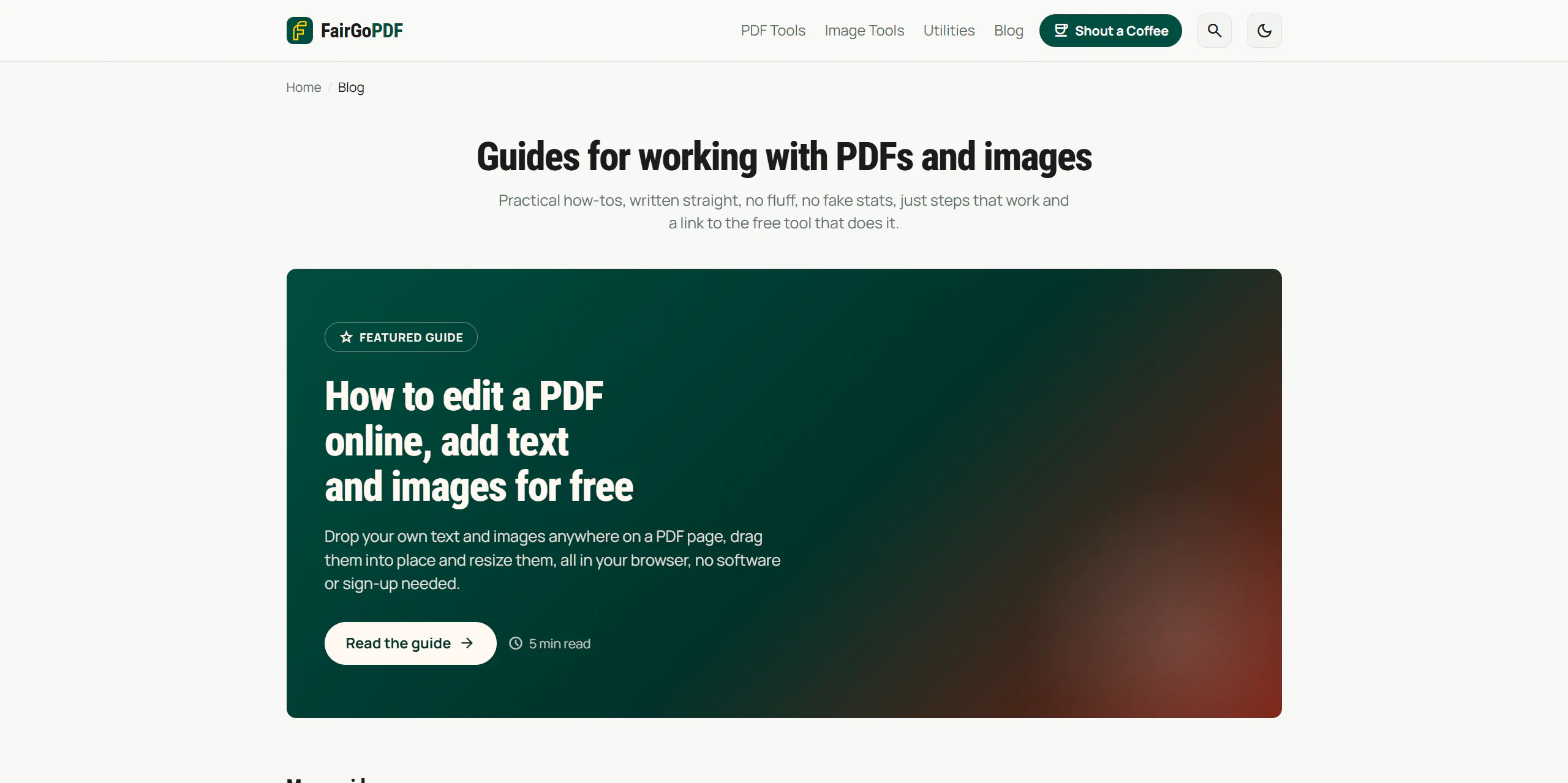1568x783 pixels.
Task: Click the 'Drop your own text and images' description
Action: (x=552, y=560)
